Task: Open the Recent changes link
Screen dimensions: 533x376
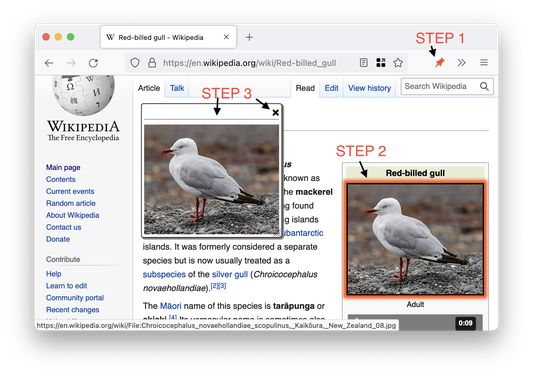Action: click(x=73, y=310)
